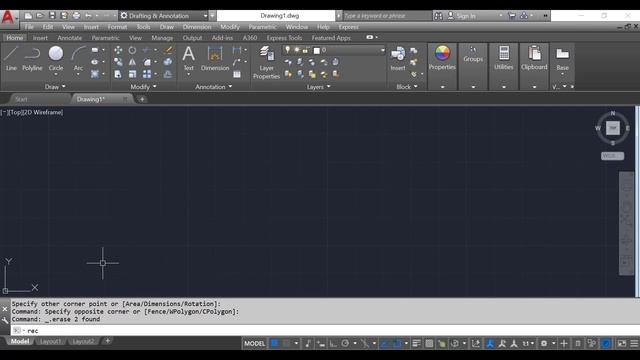Click the Insert block icon
This screenshot has width=640, height=360.
click(x=398, y=59)
